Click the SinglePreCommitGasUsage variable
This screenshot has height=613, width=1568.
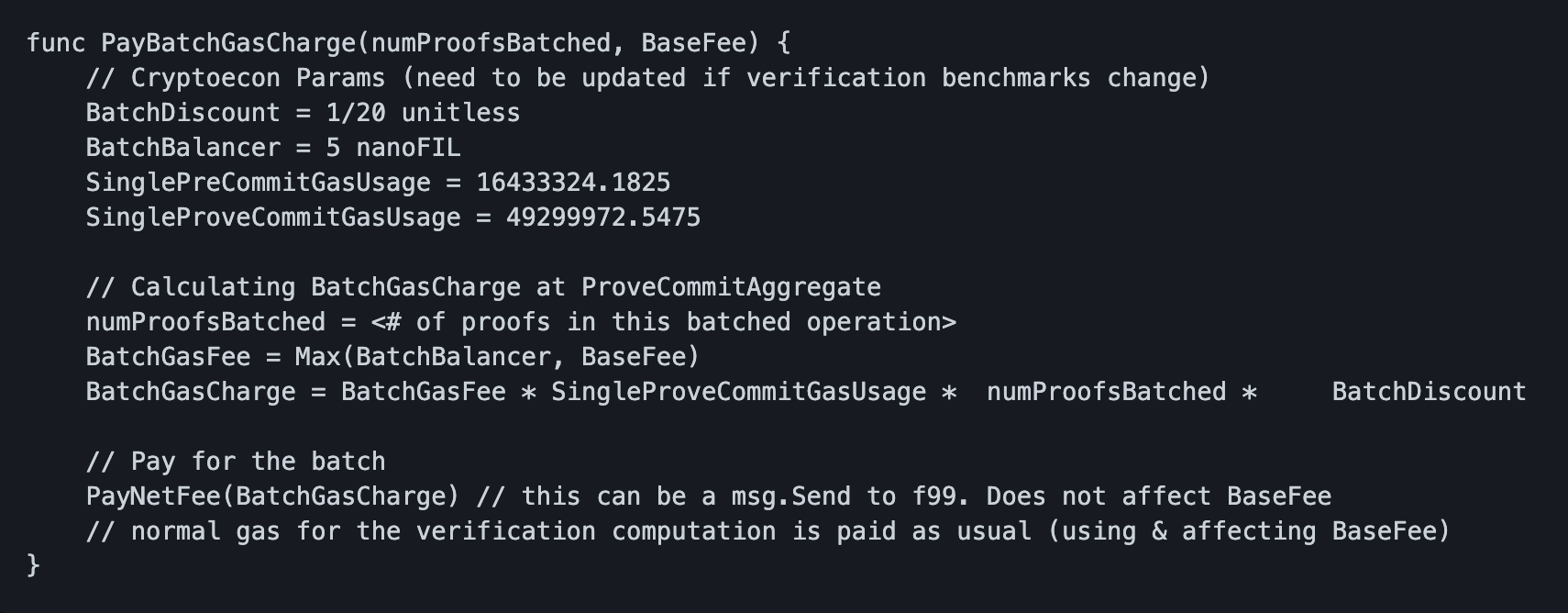point(258,183)
